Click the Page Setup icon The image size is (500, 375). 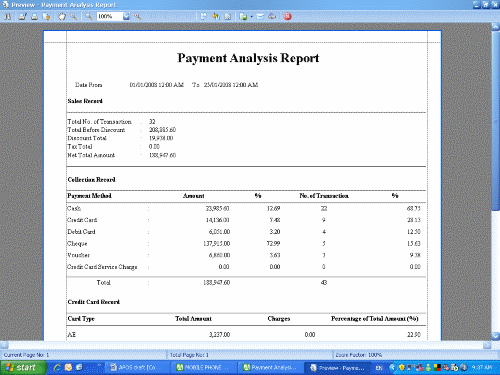(x=46, y=16)
